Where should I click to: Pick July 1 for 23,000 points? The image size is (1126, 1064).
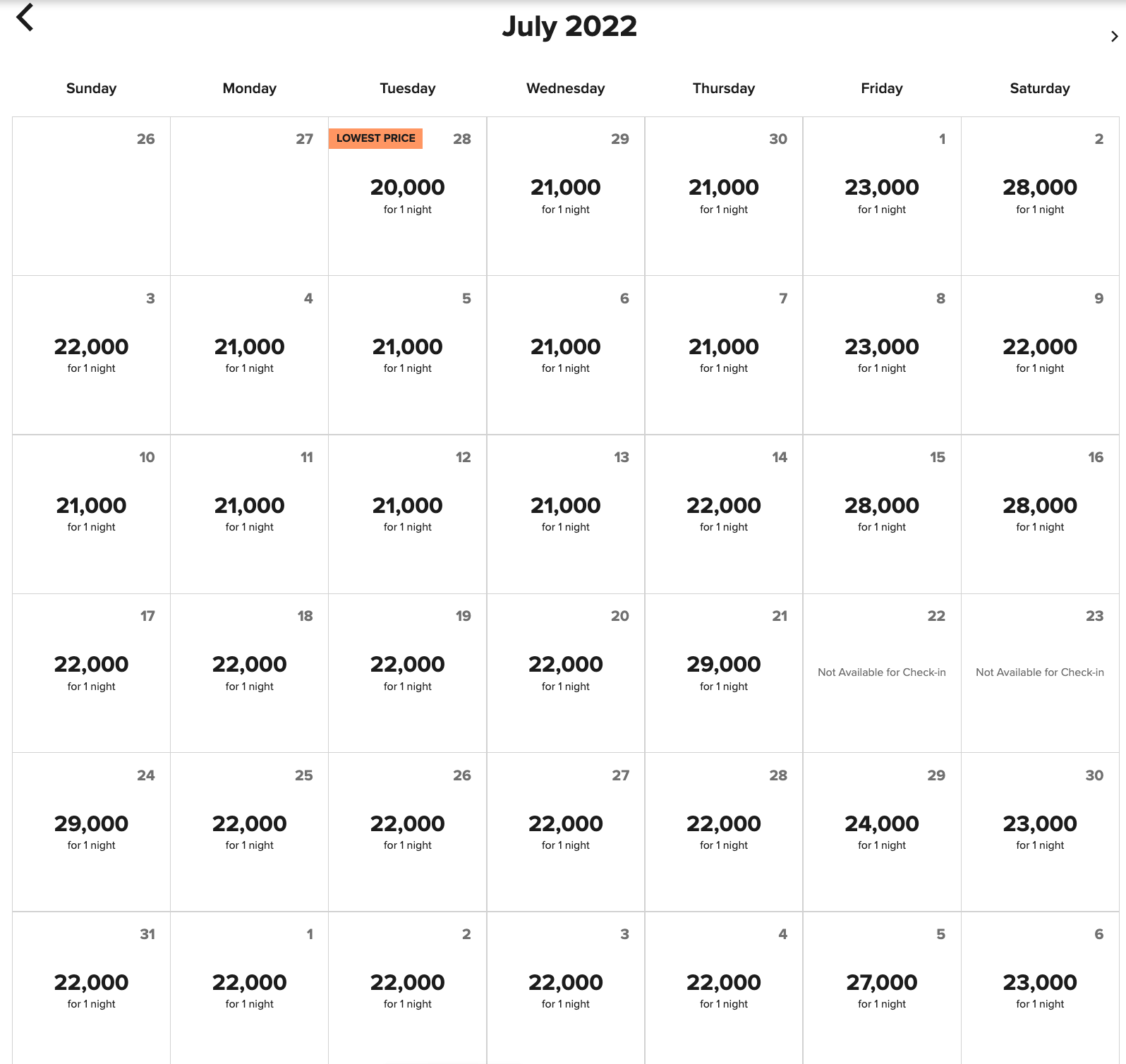tap(881, 195)
